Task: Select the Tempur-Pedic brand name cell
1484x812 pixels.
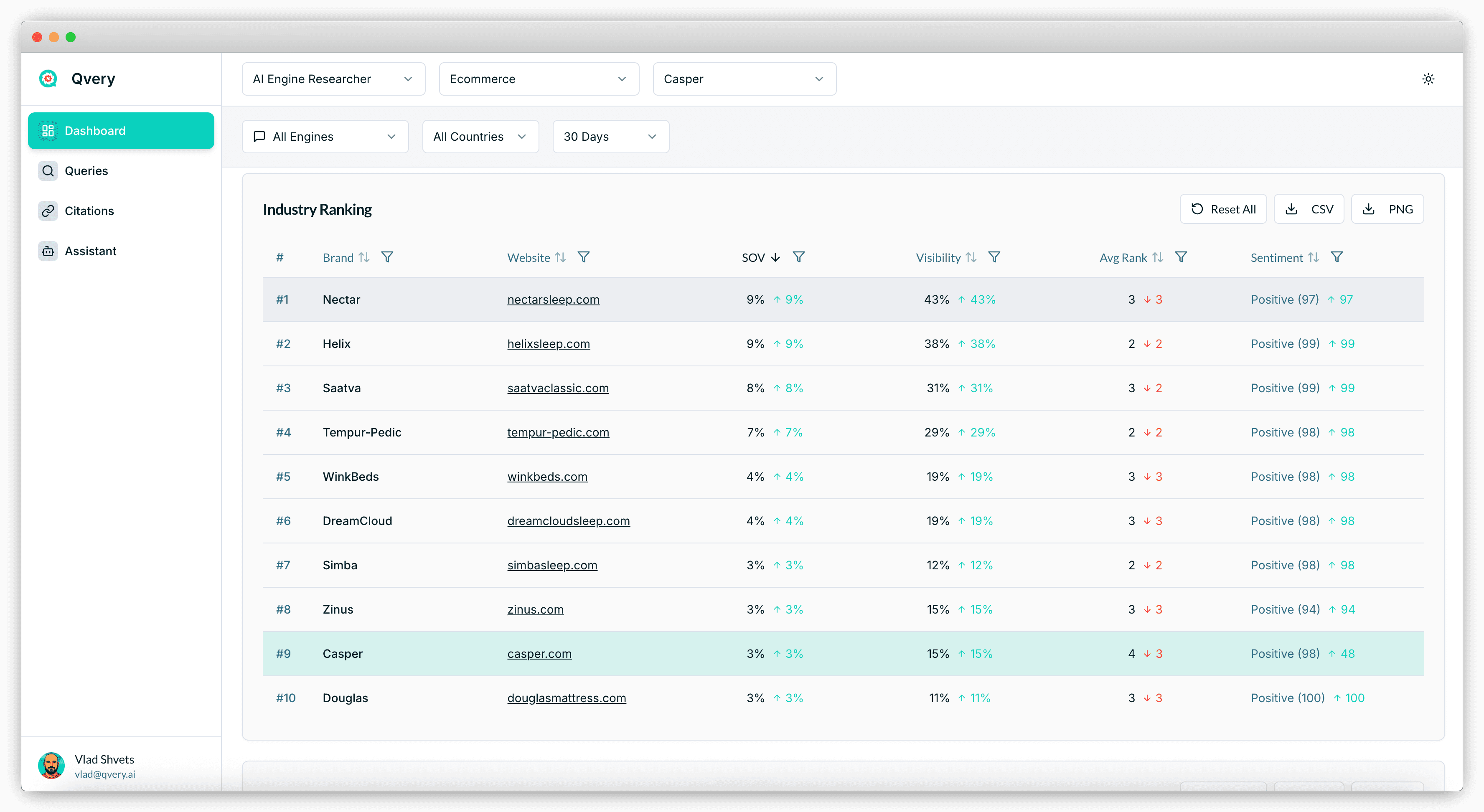Action: [x=362, y=432]
